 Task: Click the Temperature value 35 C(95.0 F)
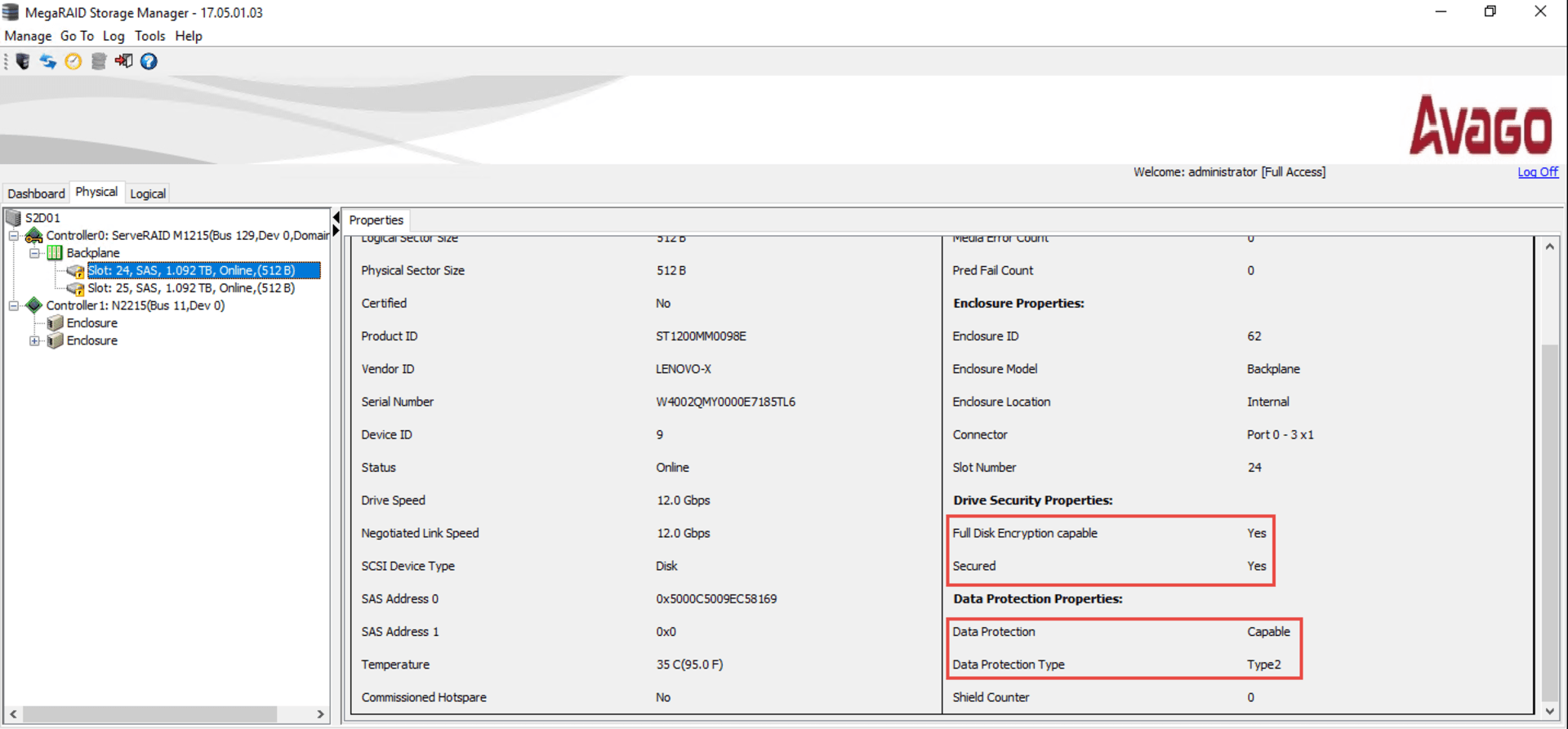pos(689,665)
